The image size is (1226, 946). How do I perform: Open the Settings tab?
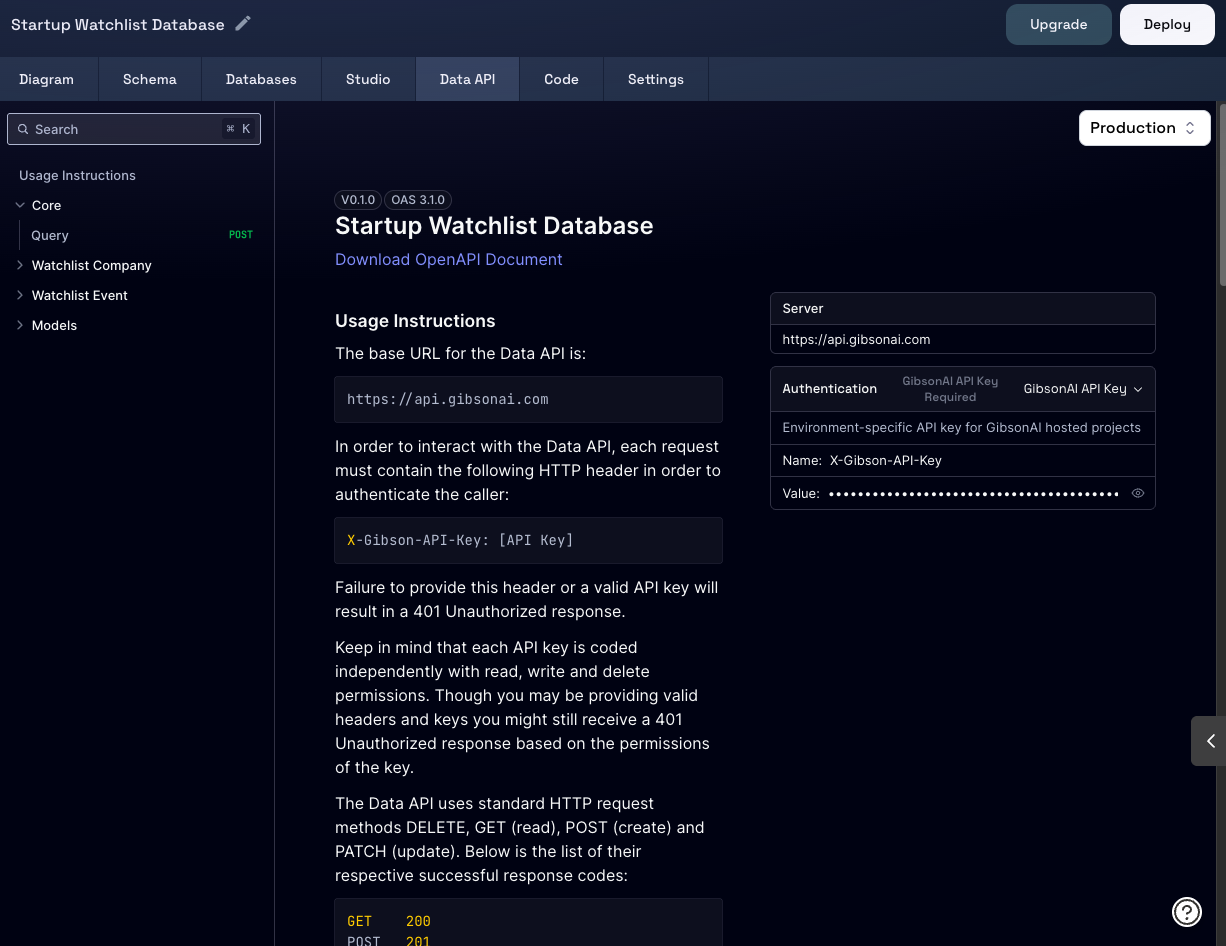pos(656,79)
